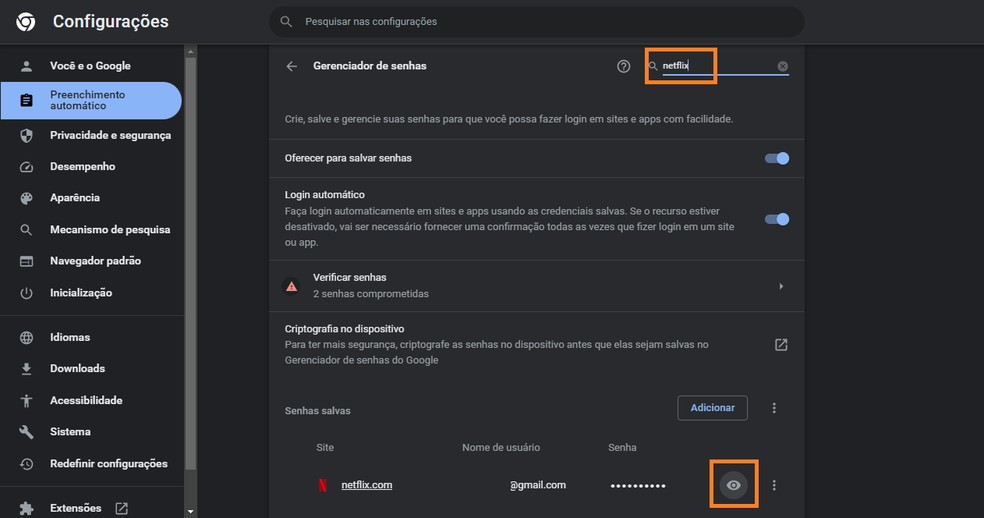This screenshot has height=518, width=984.
Task: Select Preenchimento automático in sidebar
Action: pos(91,100)
